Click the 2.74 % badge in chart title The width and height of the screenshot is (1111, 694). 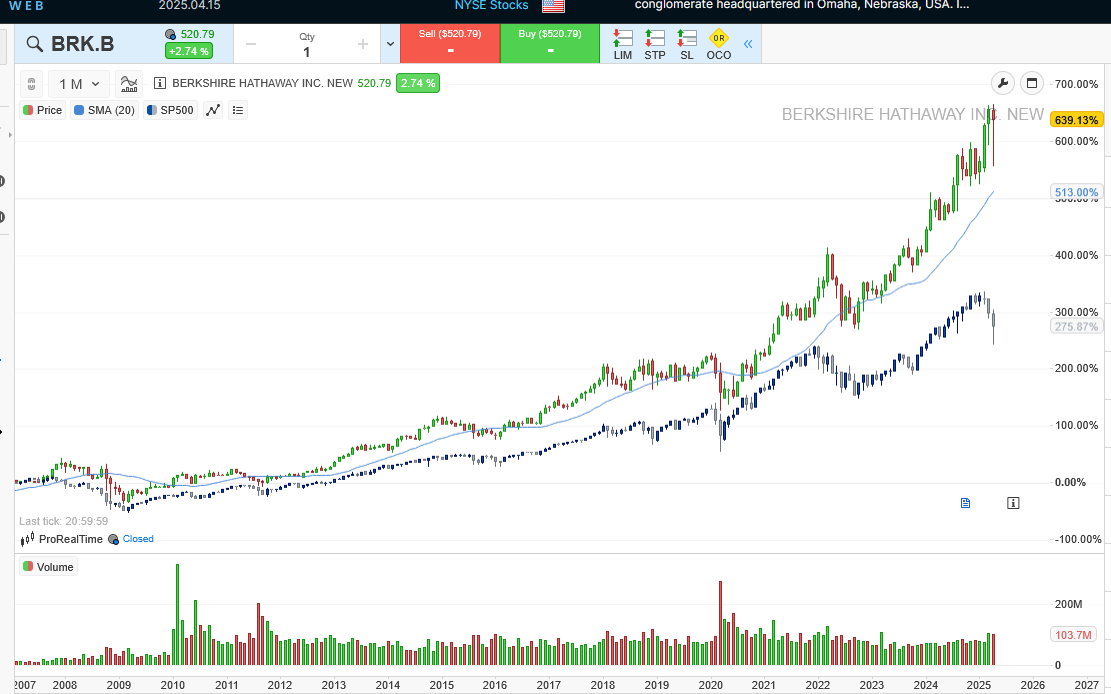point(417,83)
